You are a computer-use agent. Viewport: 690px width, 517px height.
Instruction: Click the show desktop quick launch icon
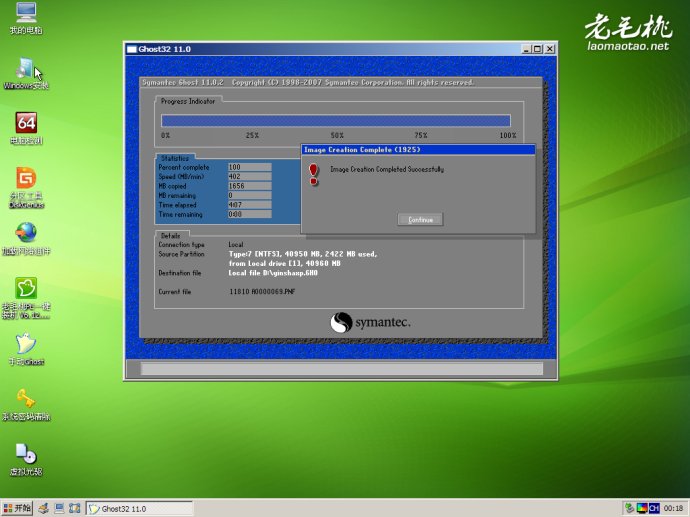(61, 508)
